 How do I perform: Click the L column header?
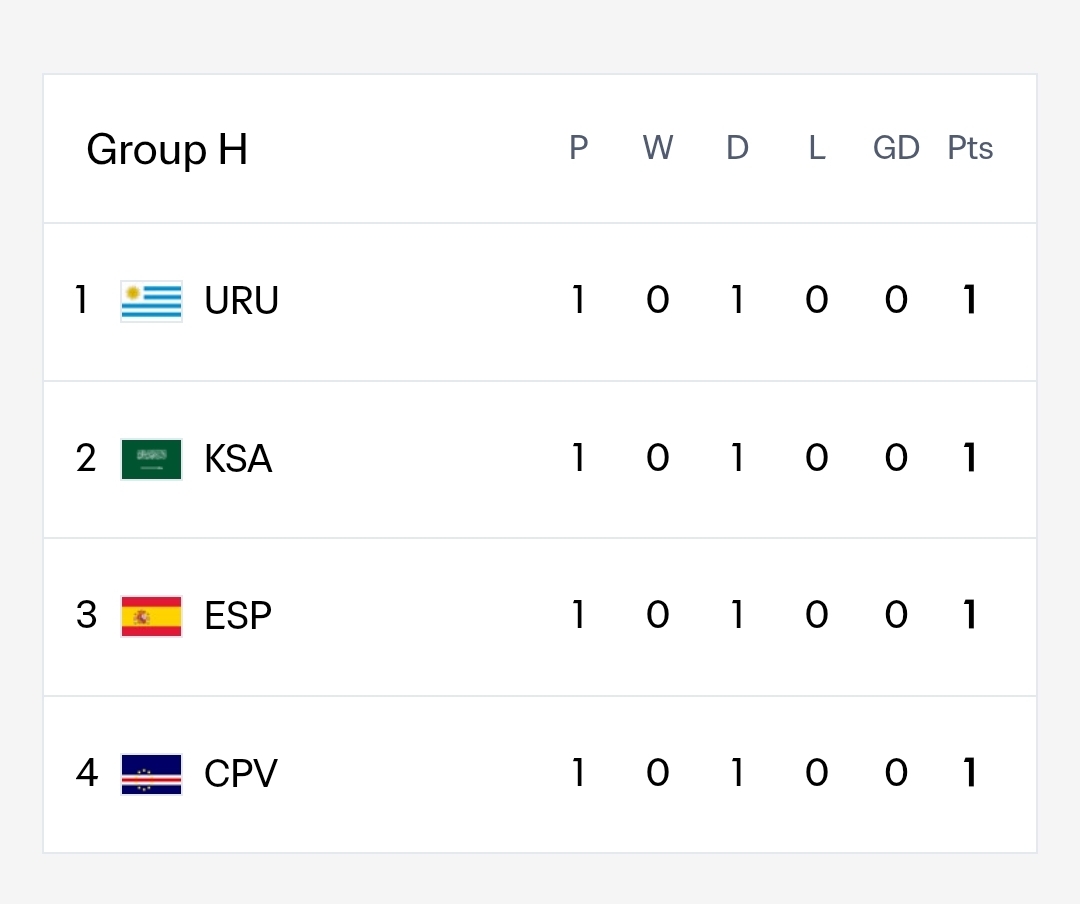click(817, 147)
